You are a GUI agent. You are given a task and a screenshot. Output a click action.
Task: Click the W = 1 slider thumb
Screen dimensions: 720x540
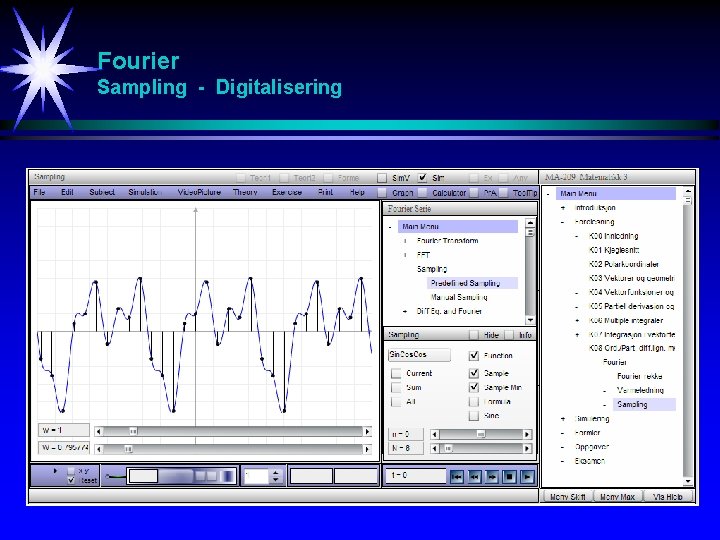point(133,431)
